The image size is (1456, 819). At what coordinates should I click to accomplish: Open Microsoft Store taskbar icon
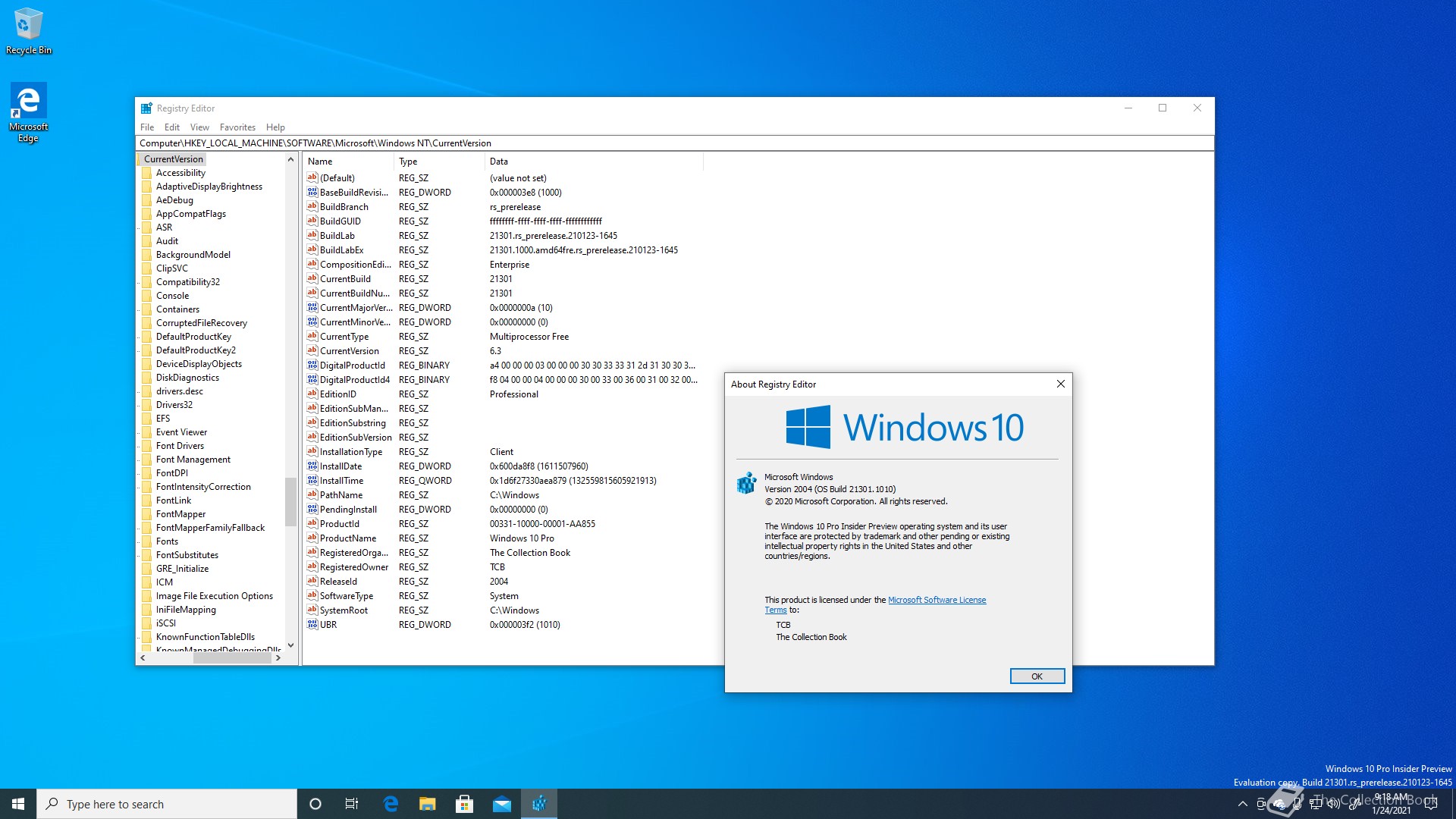pyautogui.click(x=465, y=804)
